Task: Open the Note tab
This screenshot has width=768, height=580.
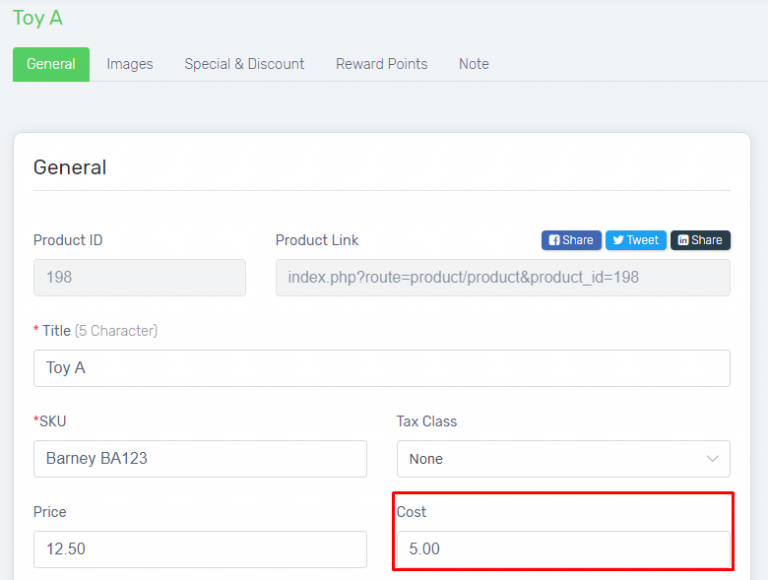Action: [x=474, y=64]
